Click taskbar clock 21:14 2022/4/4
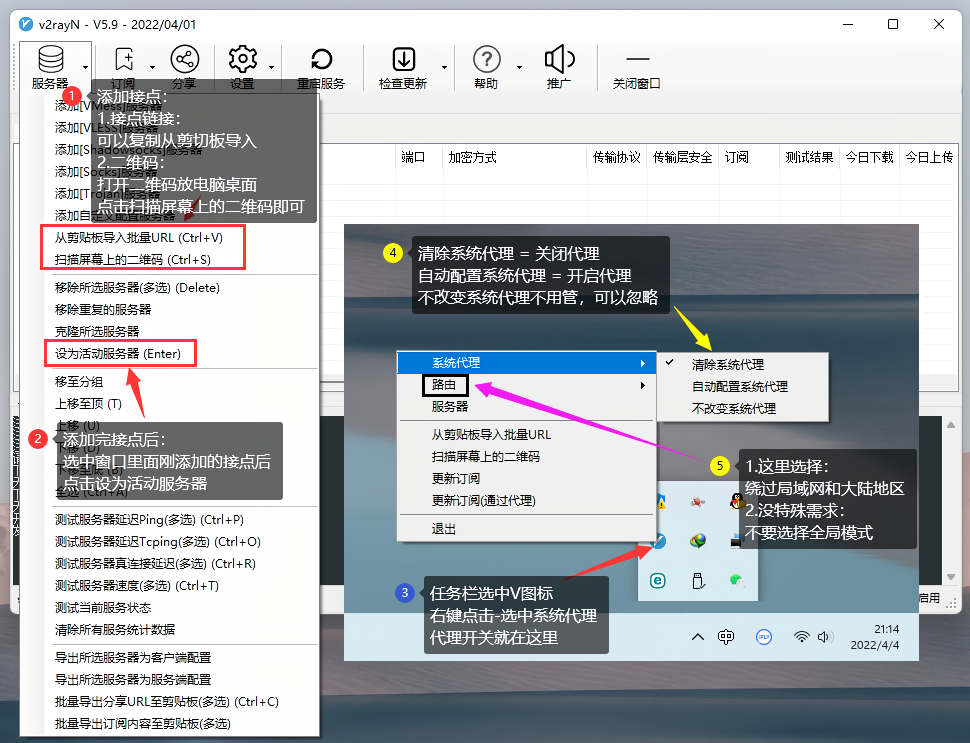This screenshot has height=743, width=970. (875, 637)
